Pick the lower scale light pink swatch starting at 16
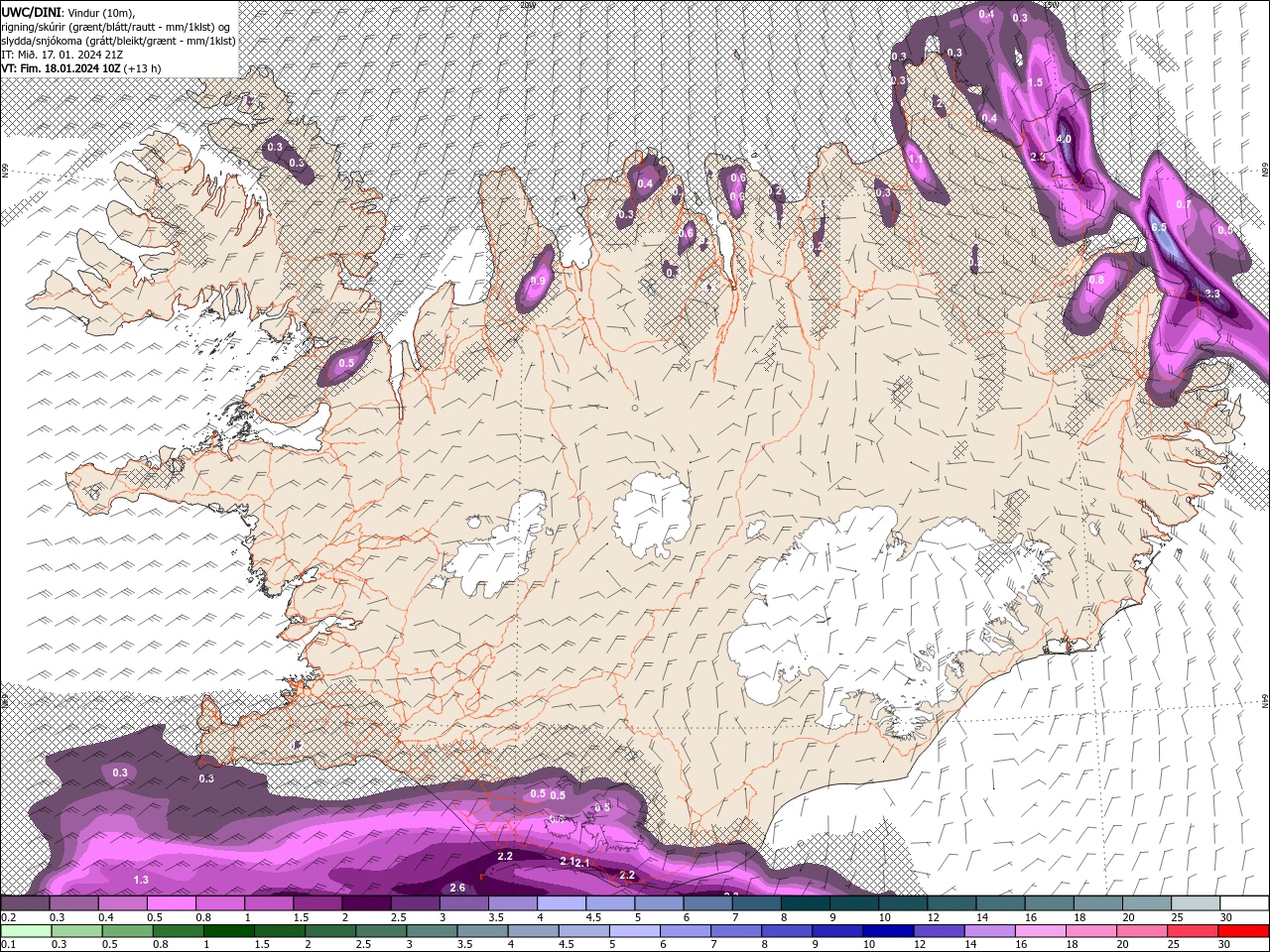Screen dimensions: 1270x952 (1039, 931)
